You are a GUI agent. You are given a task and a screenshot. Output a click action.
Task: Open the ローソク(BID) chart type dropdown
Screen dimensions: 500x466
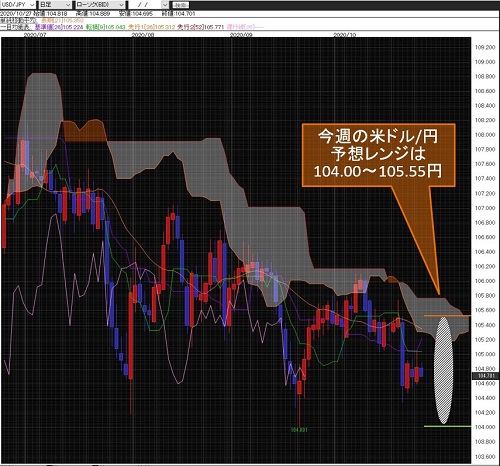pos(100,5)
